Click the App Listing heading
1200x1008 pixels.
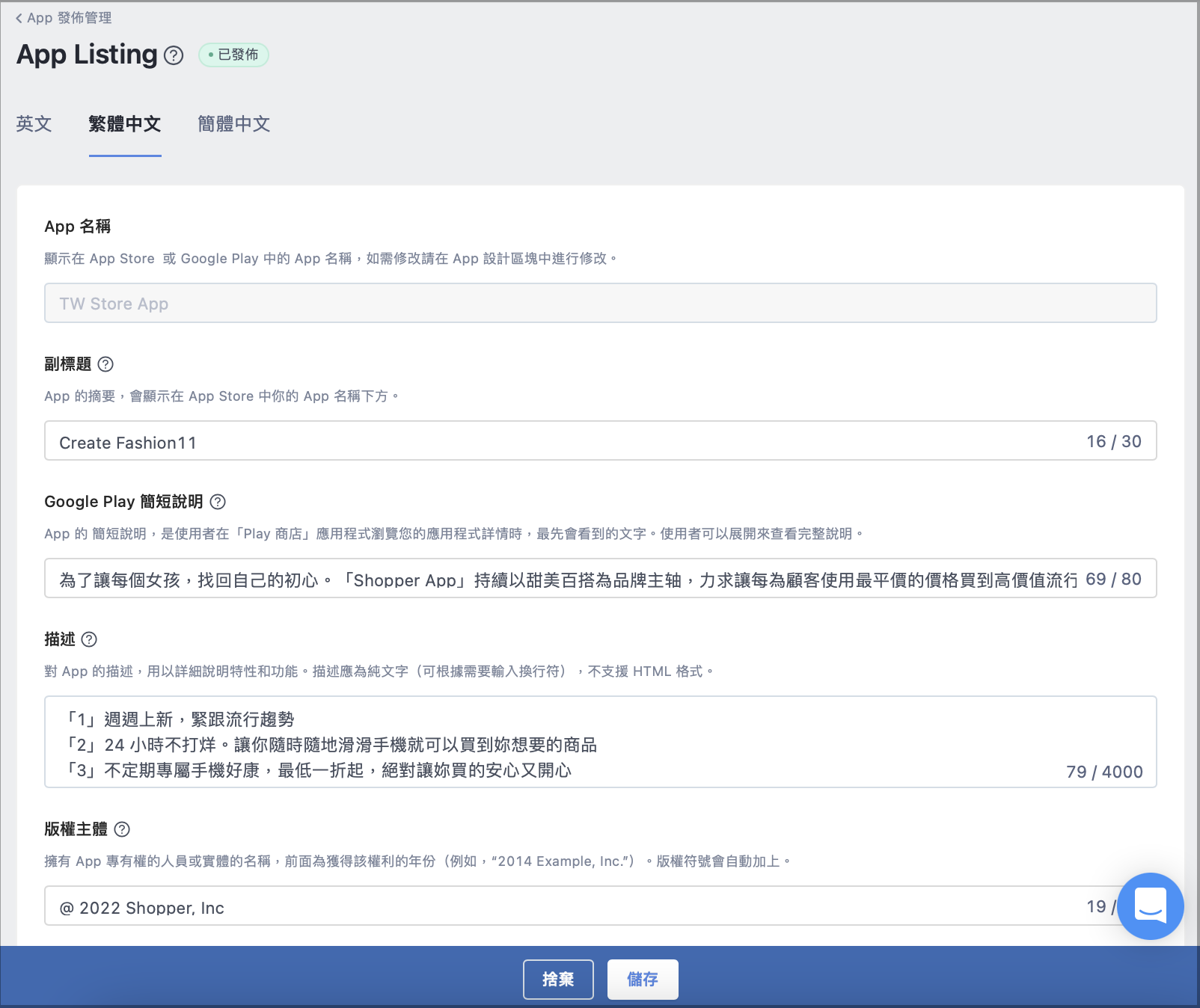point(88,55)
